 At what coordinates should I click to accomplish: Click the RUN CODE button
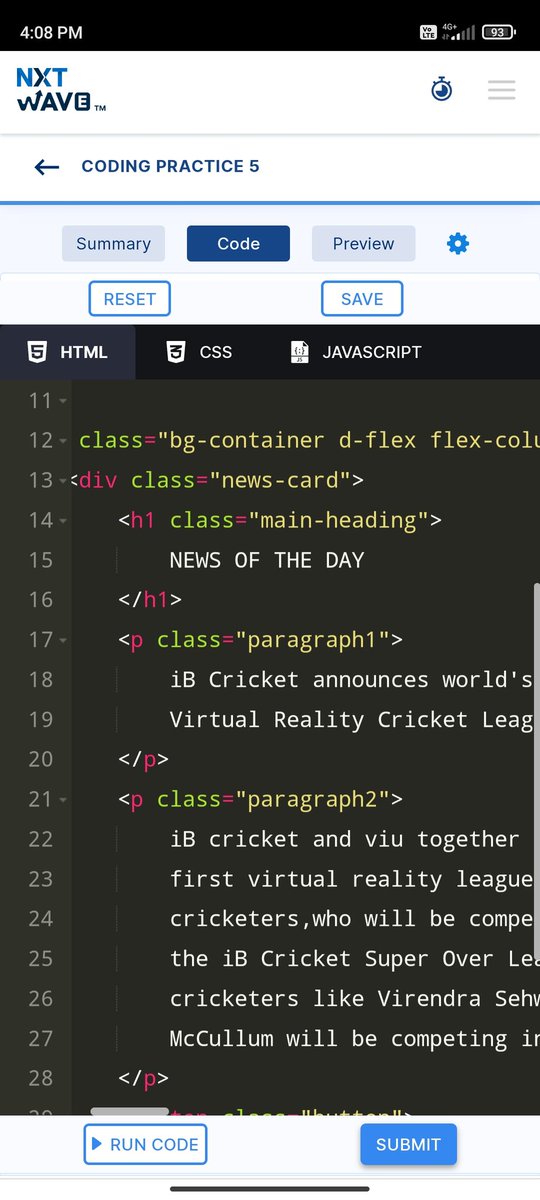pos(145,1145)
